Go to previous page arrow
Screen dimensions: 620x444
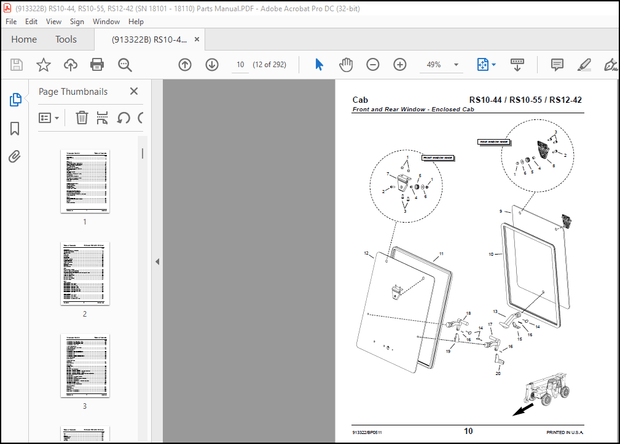(185, 64)
